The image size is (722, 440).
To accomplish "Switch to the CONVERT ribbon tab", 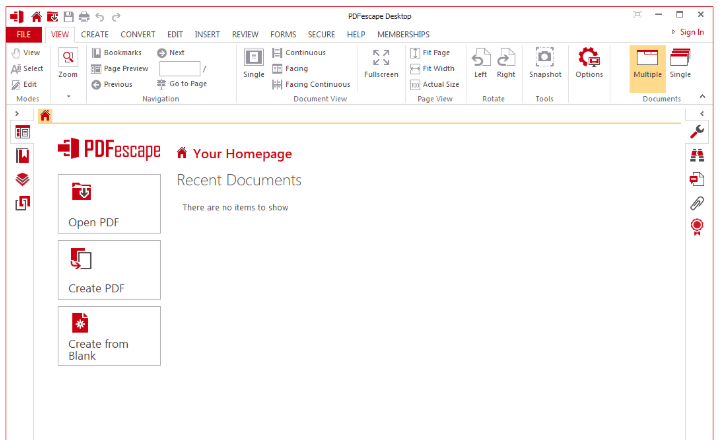I will (138, 35).
